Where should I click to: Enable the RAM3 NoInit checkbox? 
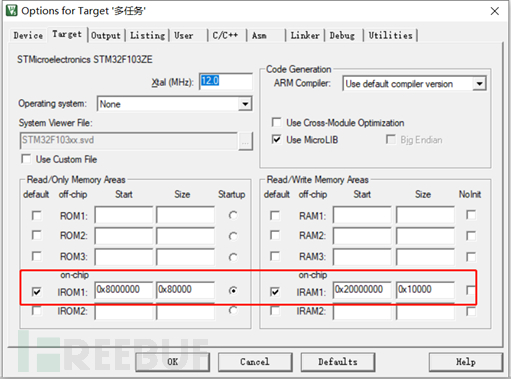471,257
